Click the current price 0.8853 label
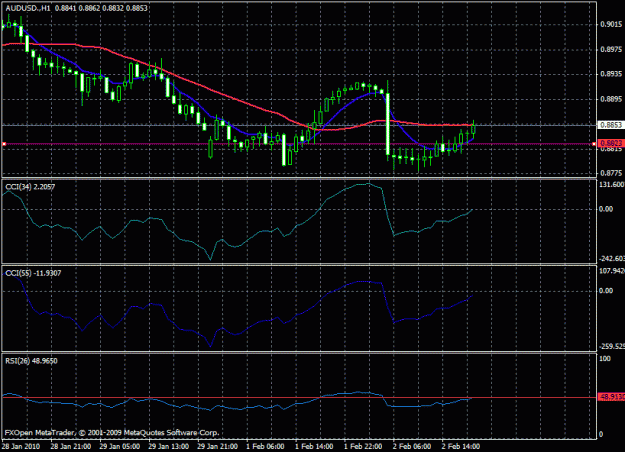 [611, 125]
